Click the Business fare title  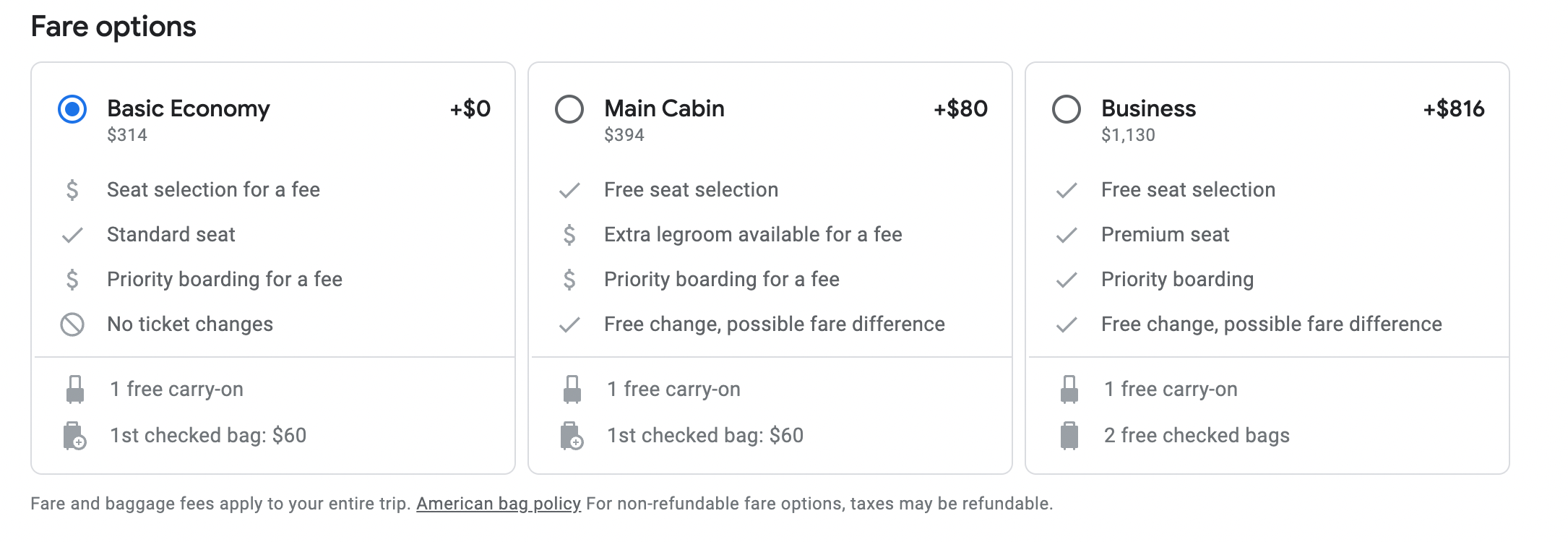1148,109
